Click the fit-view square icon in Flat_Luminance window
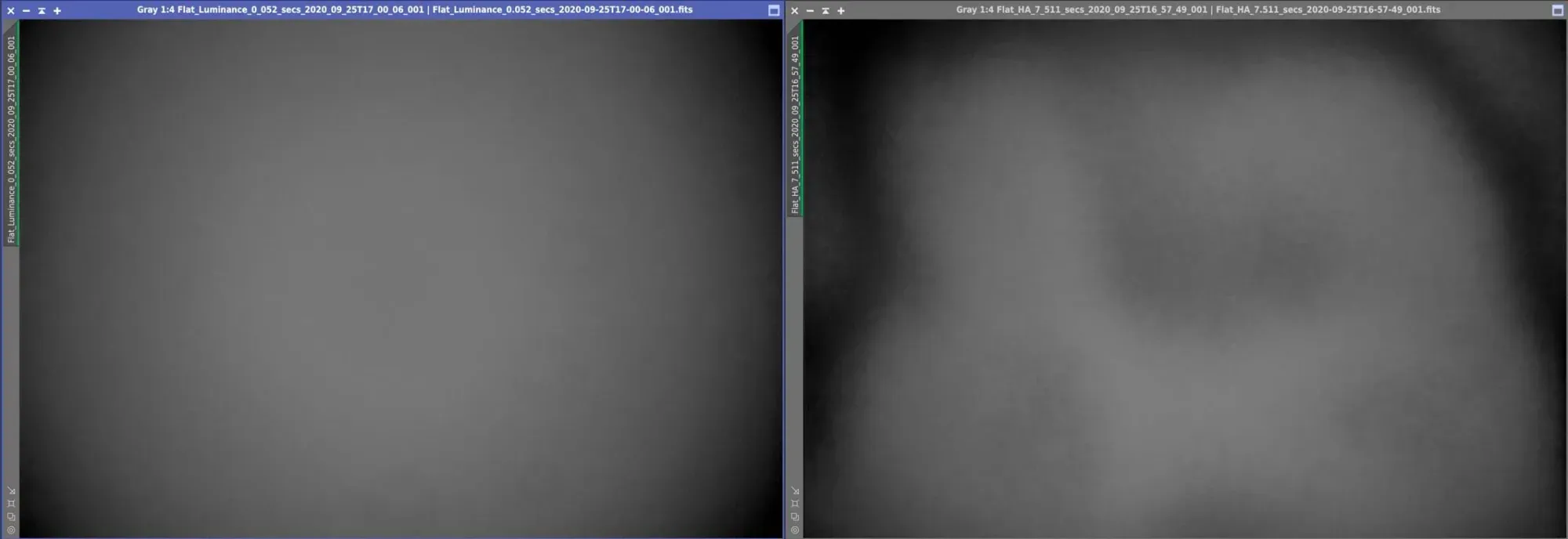 pos(11,504)
